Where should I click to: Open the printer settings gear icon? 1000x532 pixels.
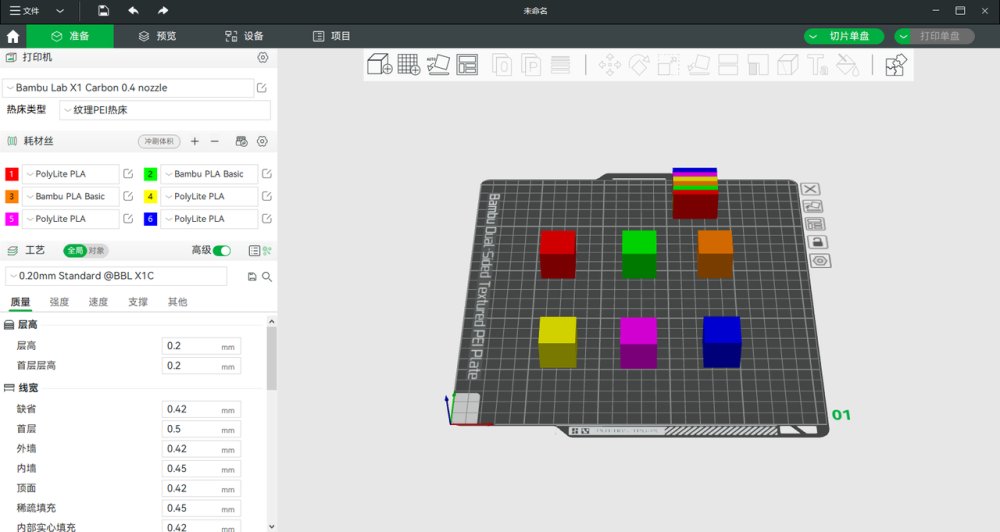263,58
